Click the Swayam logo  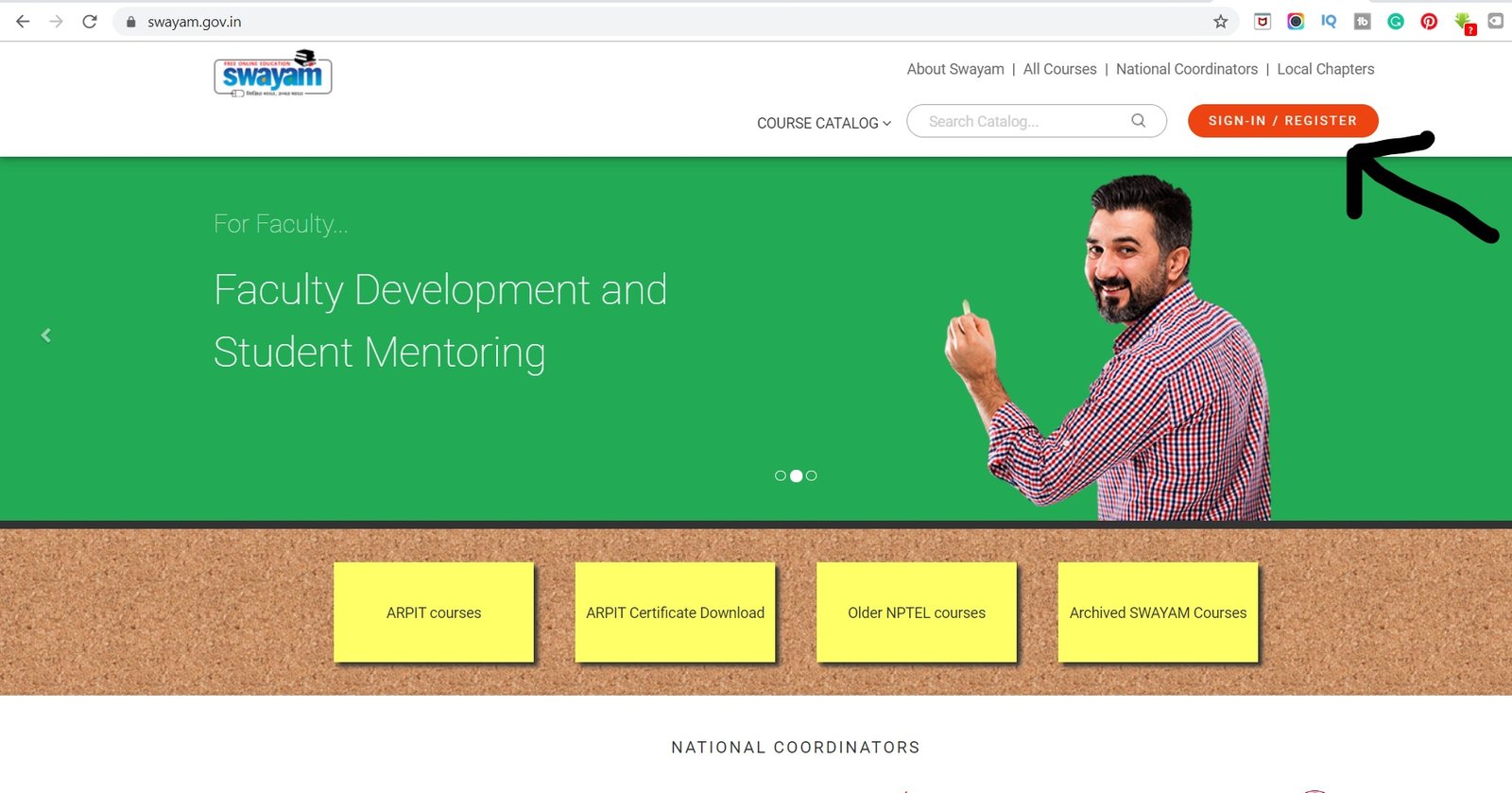coord(273,74)
